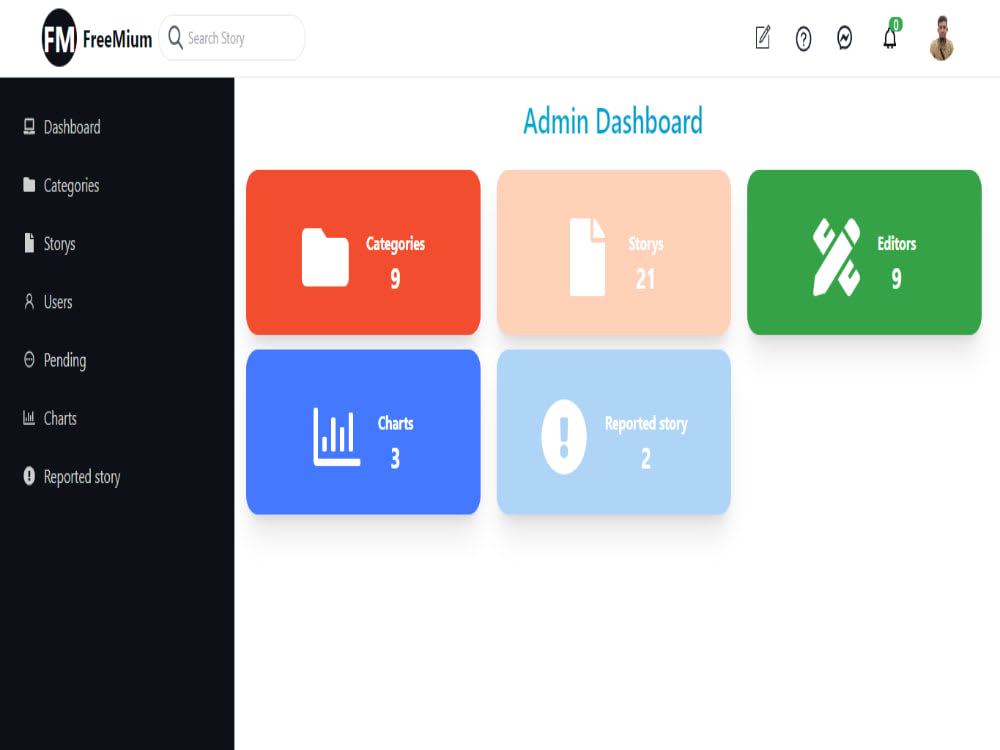The image size is (1000, 750).
Task: Open the messenger chat icon
Action: 844,38
